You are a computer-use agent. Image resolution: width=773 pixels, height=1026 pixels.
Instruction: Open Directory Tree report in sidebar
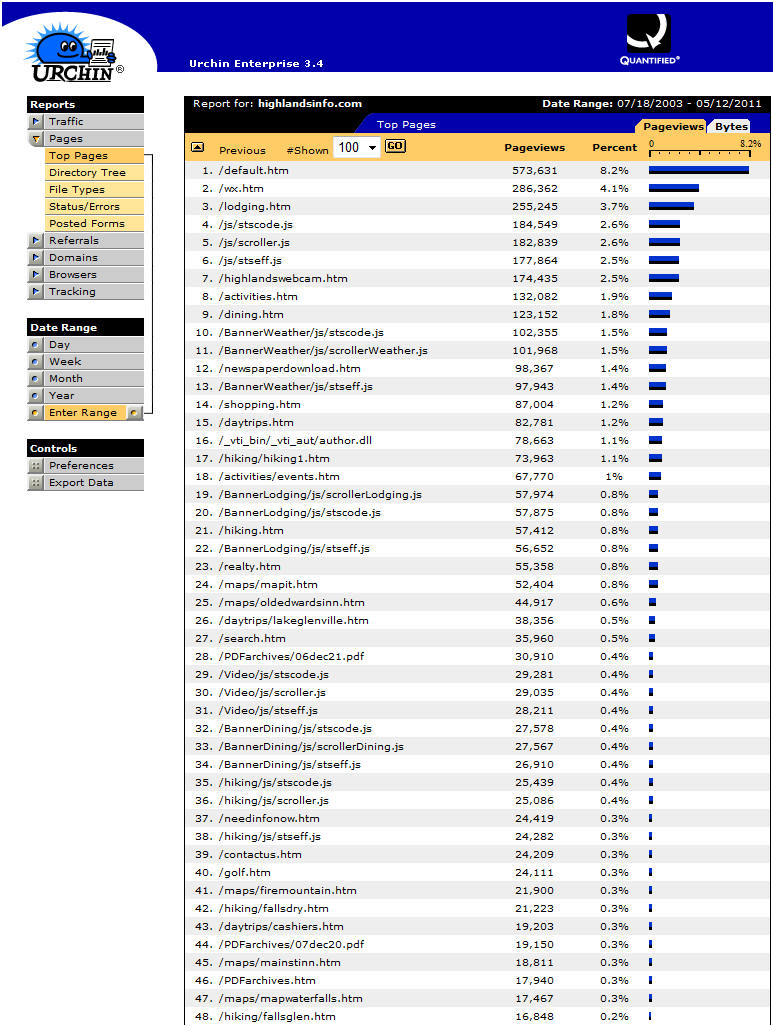click(87, 173)
